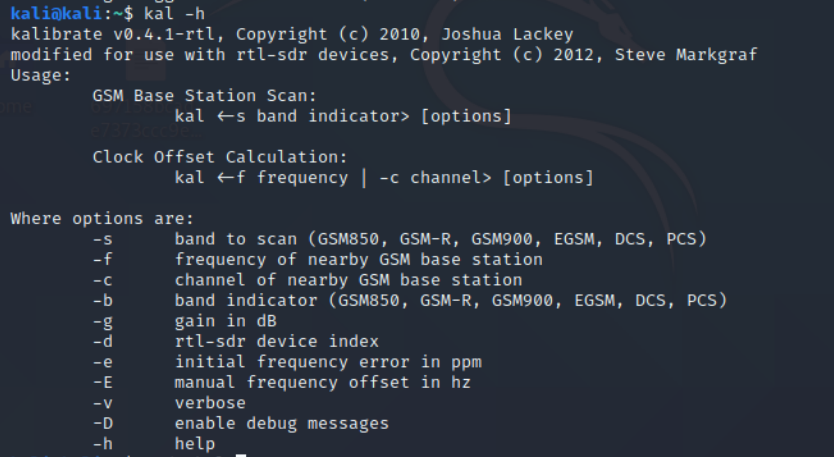The image size is (834, 457).
Task: Click 'Clock Offset Calculation:' heading
Action: coord(220,157)
